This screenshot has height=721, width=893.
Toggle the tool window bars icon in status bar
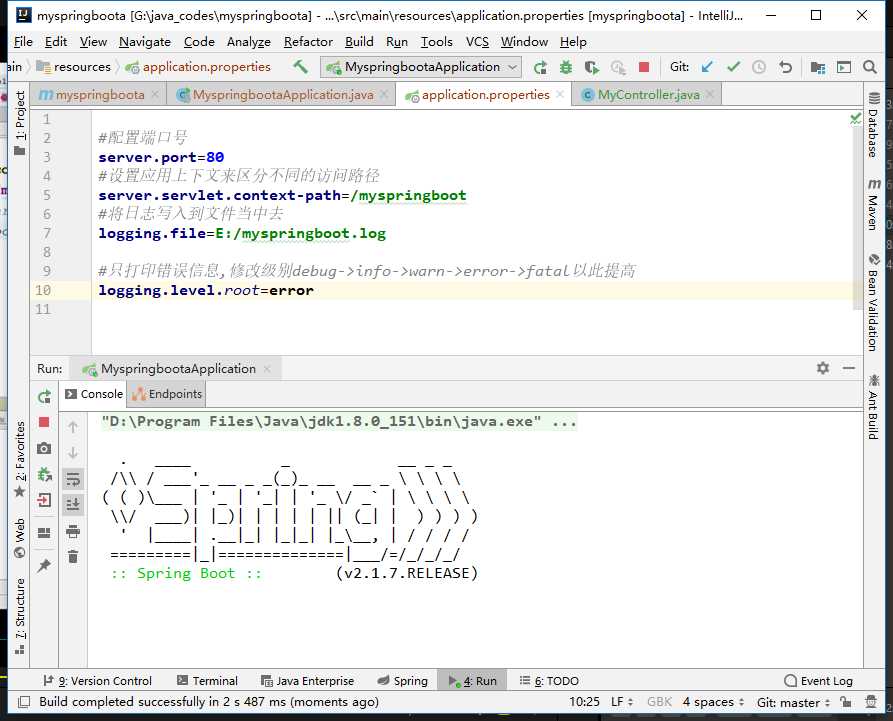(x=24, y=702)
